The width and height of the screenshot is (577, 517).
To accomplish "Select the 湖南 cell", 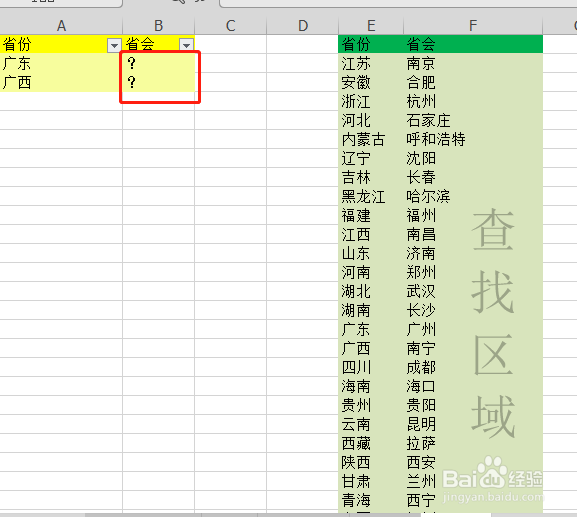I will [x=371, y=311].
